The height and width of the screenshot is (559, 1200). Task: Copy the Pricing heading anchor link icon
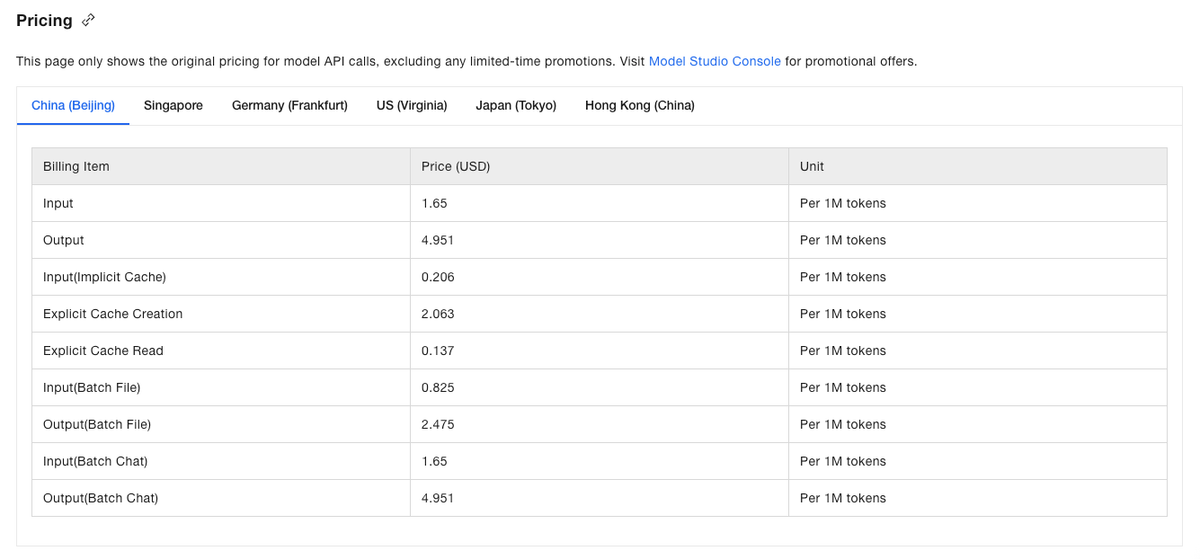click(x=88, y=20)
